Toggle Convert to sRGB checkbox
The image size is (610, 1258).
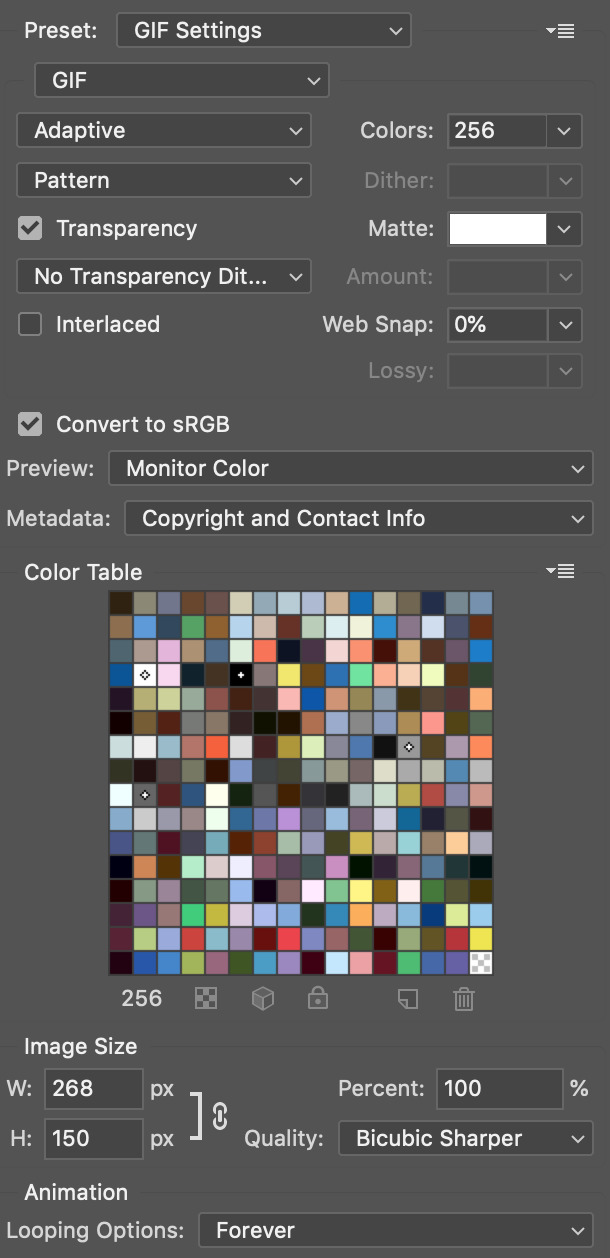[31, 424]
